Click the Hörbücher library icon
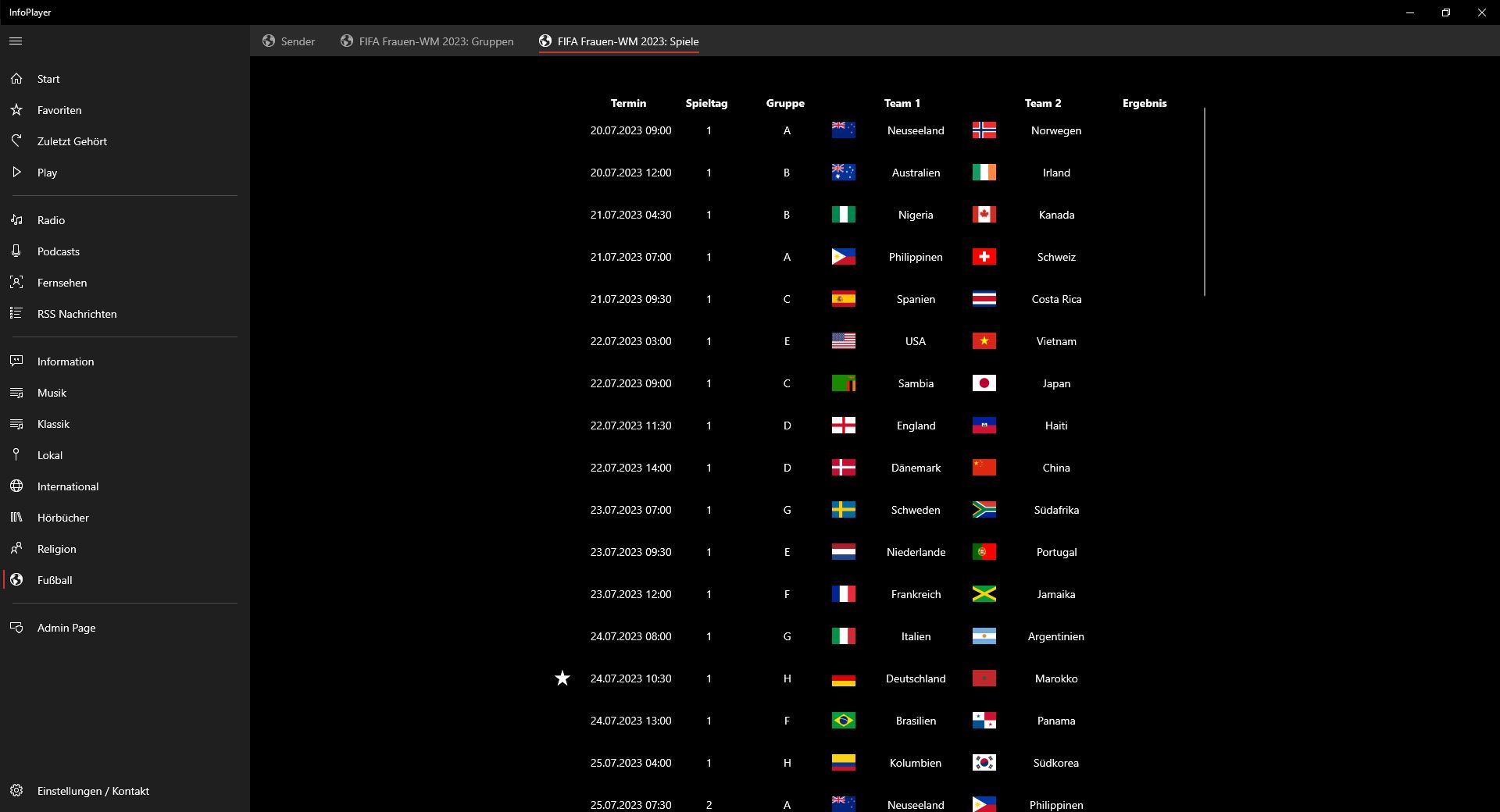This screenshot has width=1500, height=812. tap(16, 518)
